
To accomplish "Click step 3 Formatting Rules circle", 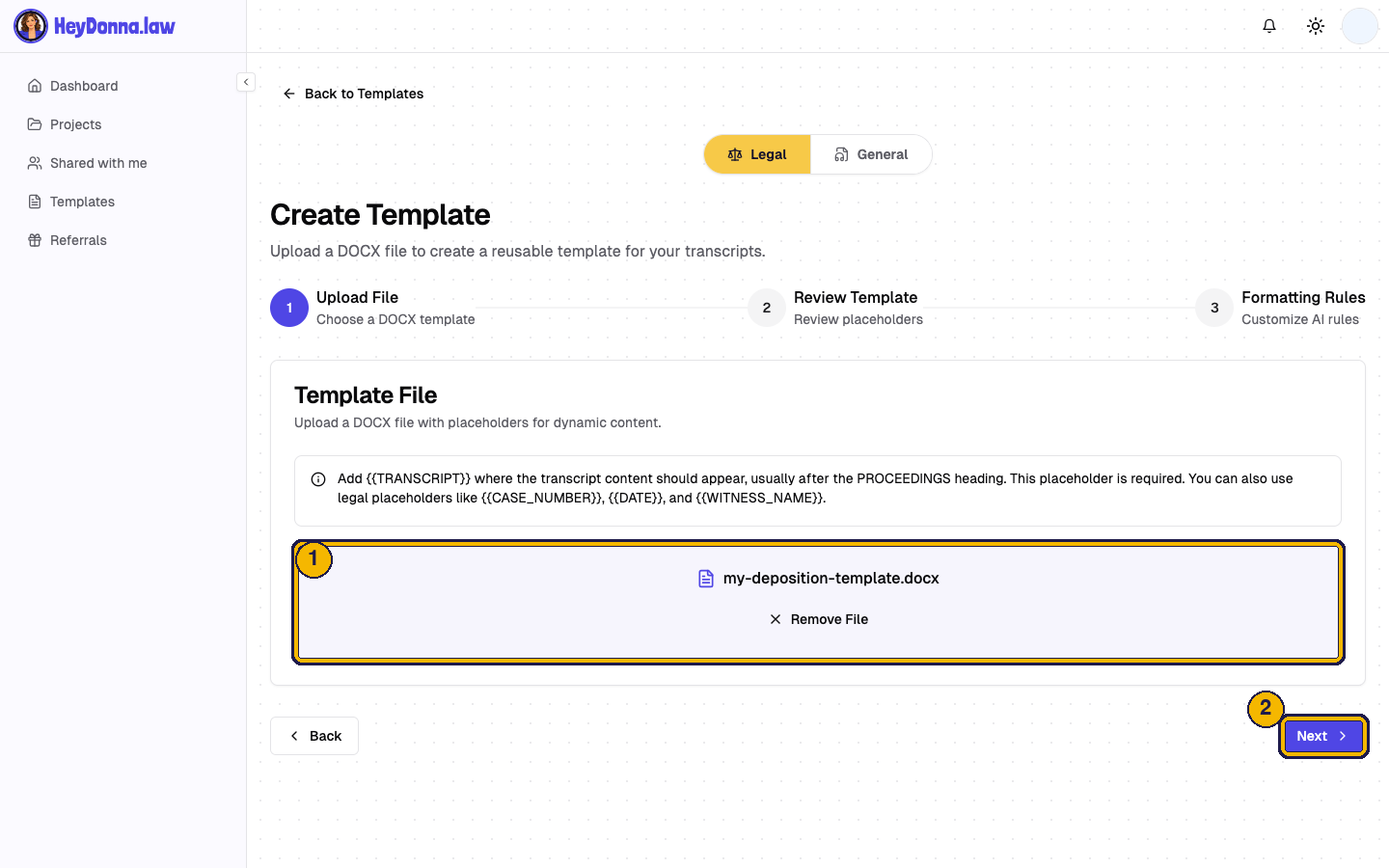I will [x=1214, y=308].
